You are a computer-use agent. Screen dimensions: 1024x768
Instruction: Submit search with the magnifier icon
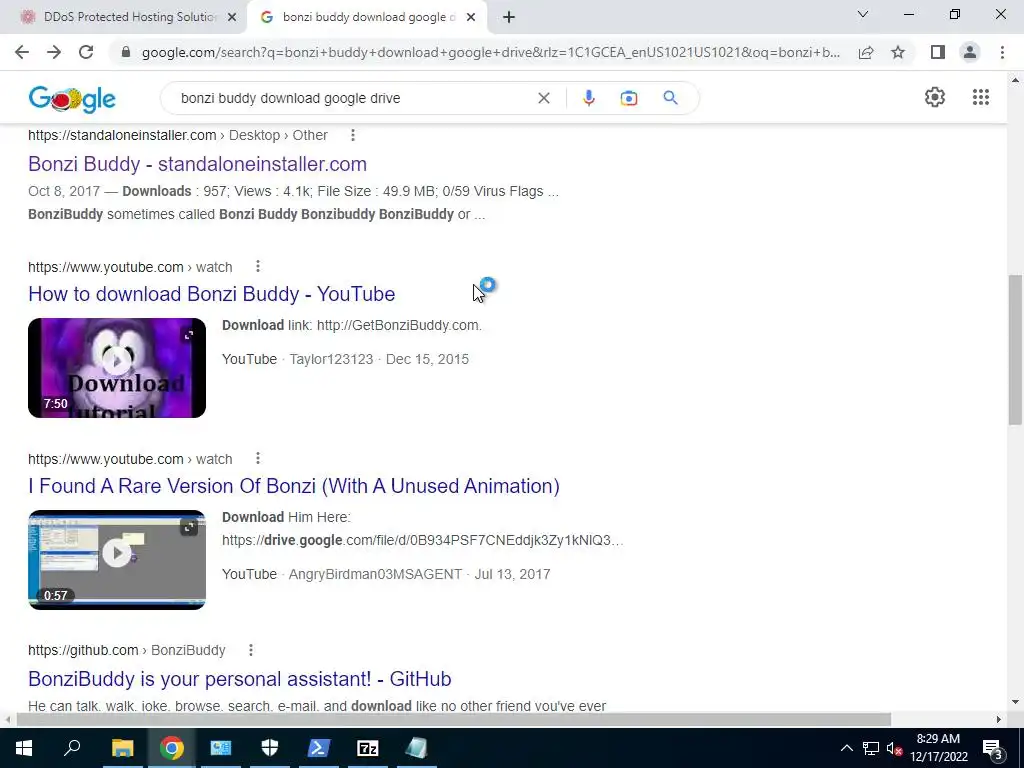(670, 98)
